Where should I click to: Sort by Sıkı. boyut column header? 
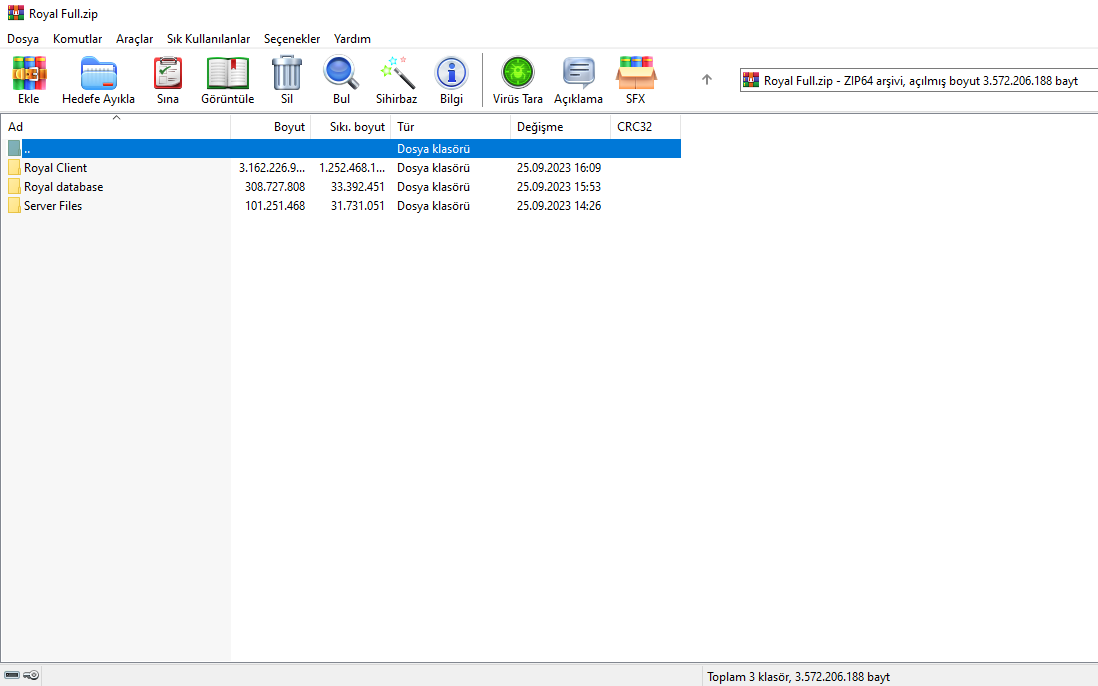point(351,127)
